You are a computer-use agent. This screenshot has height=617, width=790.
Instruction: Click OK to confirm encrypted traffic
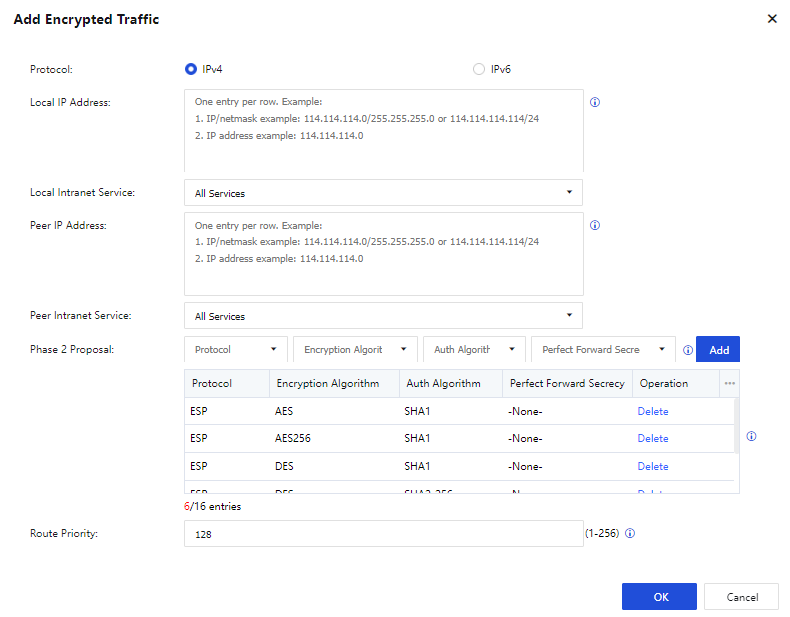(659, 597)
